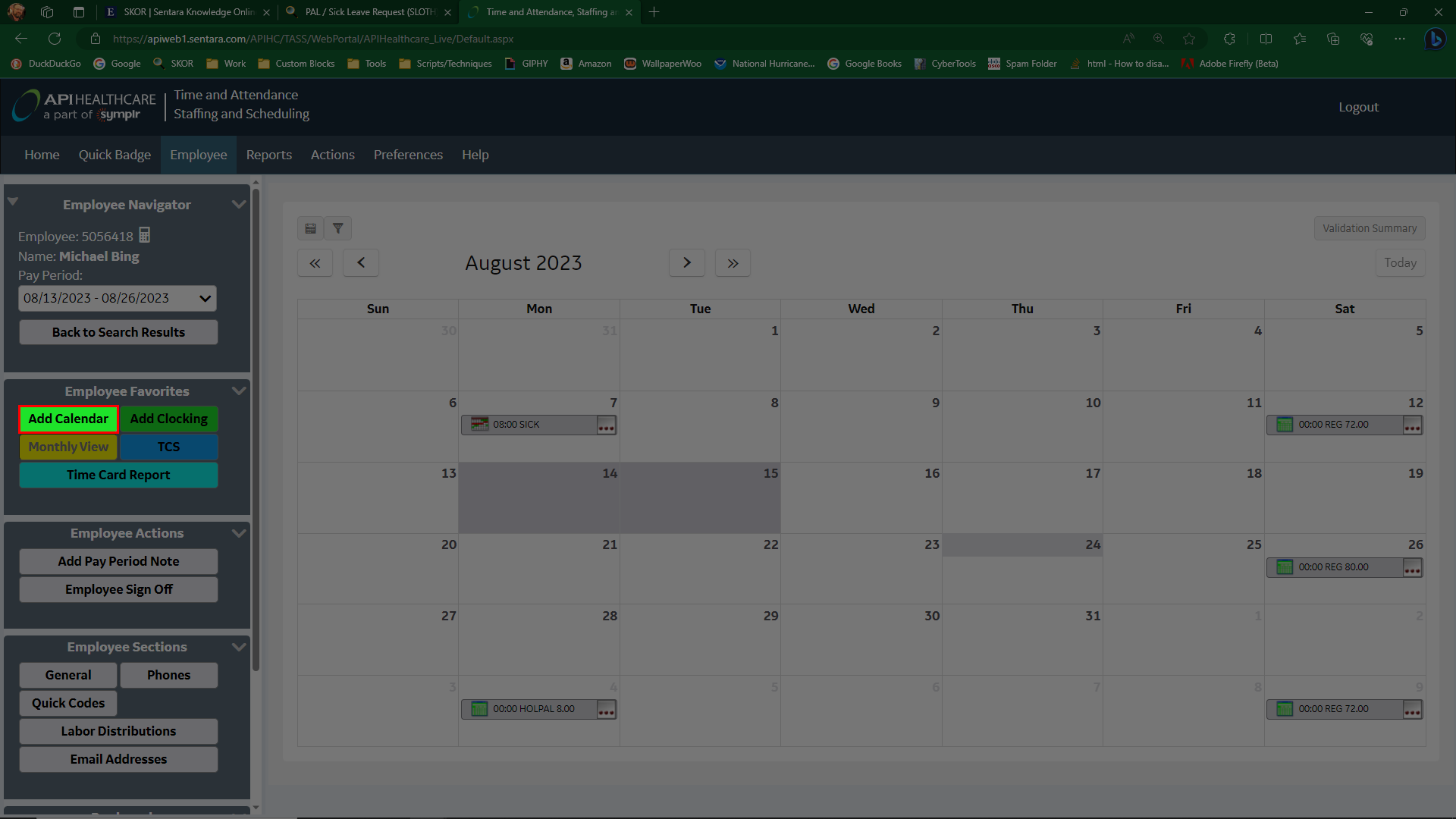This screenshot has width=1456, height=819.
Task: Open the General section
Action: coord(68,676)
